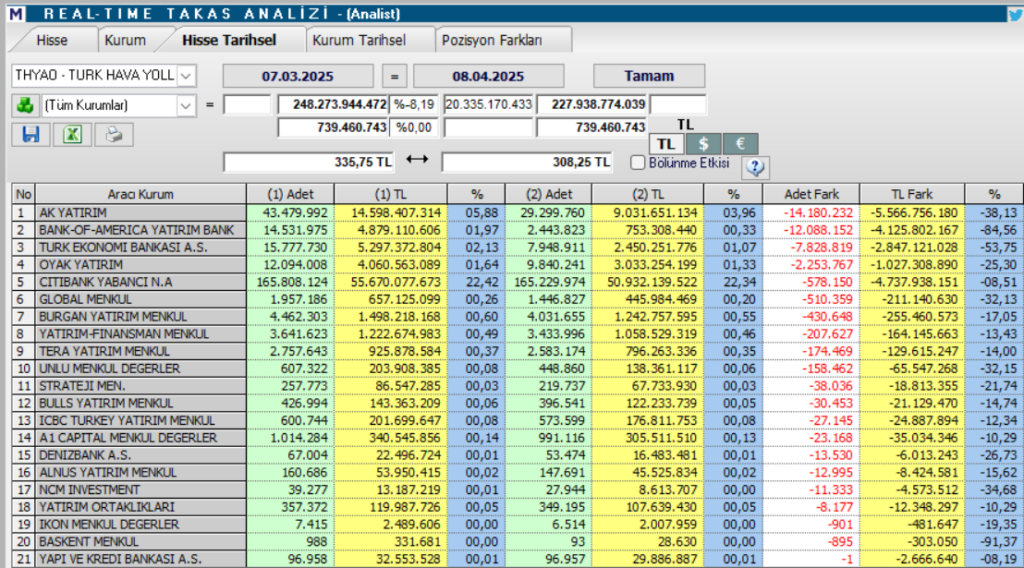Expand the Tüm Kurumlar dropdown
The height and width of the screenshot is (568, 1024).
tap(187, 105)
